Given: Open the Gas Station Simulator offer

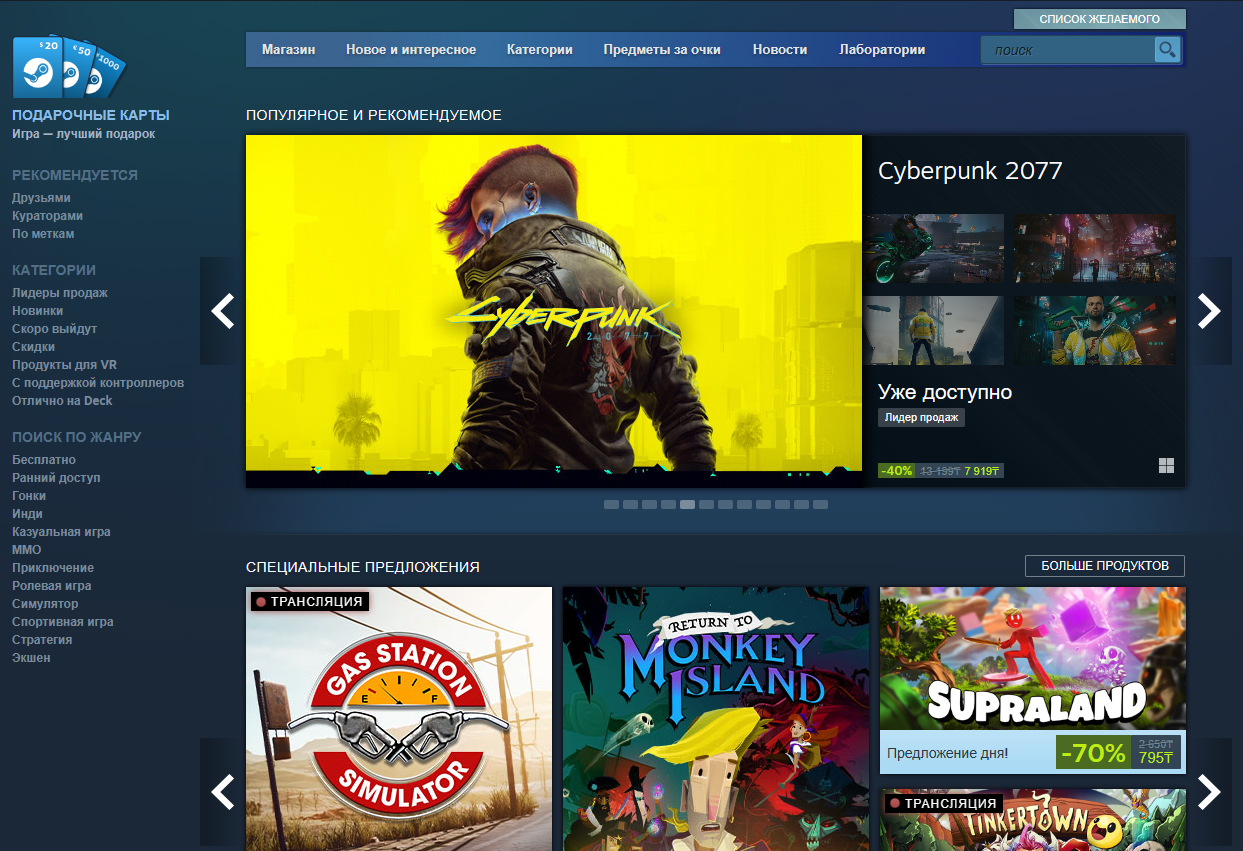Looking at the screenshot, I should pos(399,719).
